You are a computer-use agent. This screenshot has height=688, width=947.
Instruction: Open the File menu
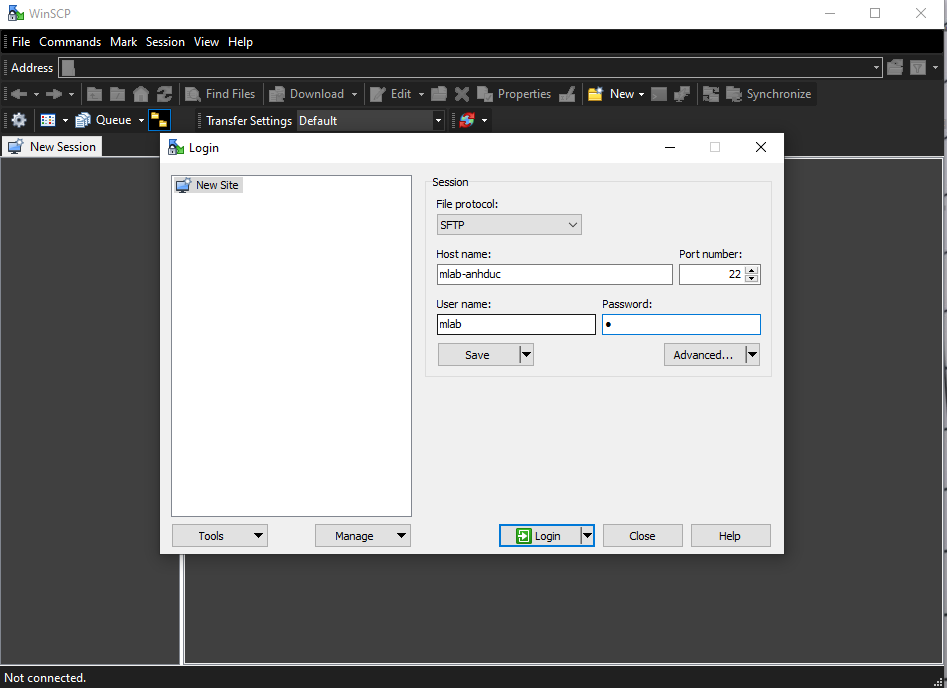pyautogui.click(x=21, y=42)
